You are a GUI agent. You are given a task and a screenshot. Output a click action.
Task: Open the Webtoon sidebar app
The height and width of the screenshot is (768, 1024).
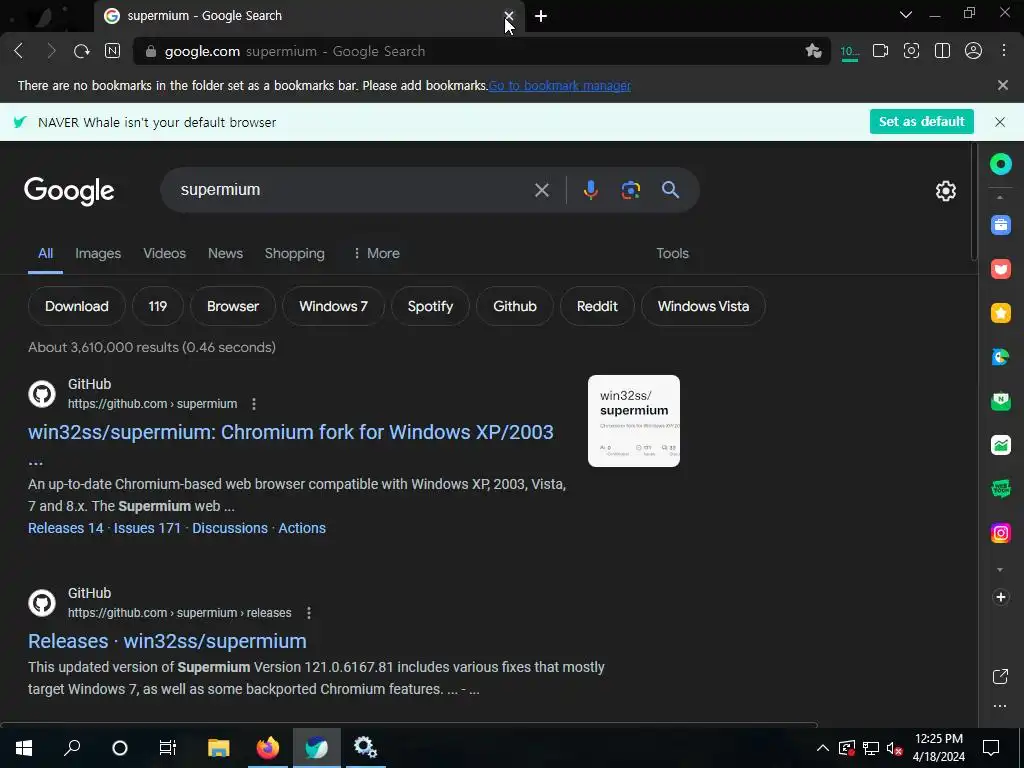click(1000, 488)
